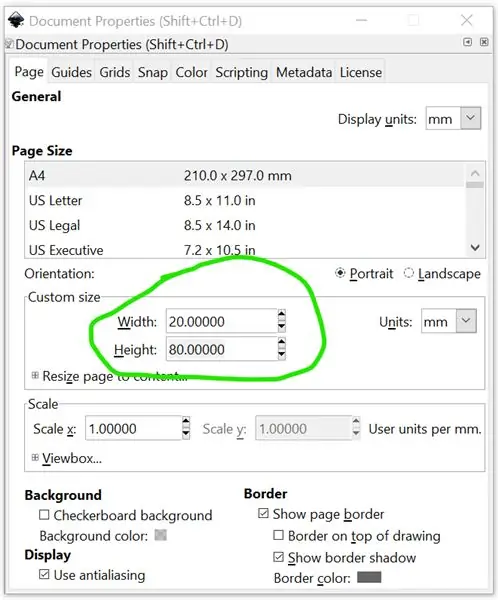Select US Legal page size
Image resolution: width=498 pixels, height=600 pixels.
tap(245, 225)
